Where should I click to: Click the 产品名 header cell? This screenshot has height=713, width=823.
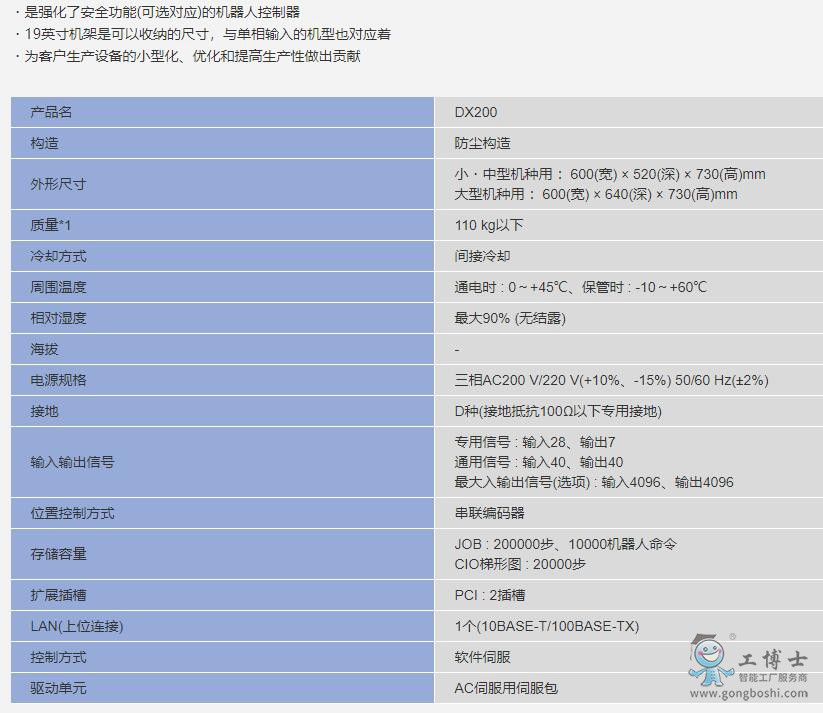[52, 112]
